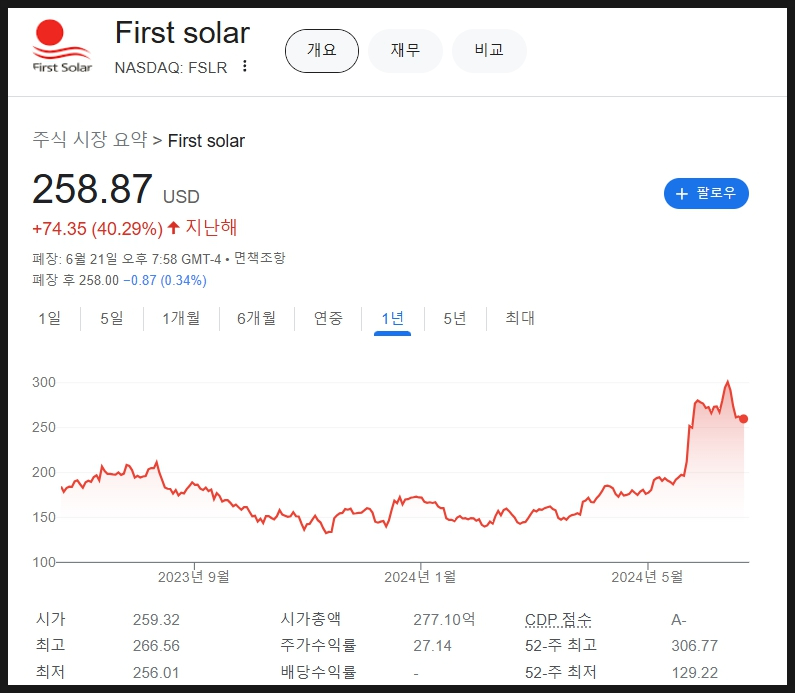This screenshot has width=795, height=693.
Task: Click the First Solar company logo
Action: [62, 47]
